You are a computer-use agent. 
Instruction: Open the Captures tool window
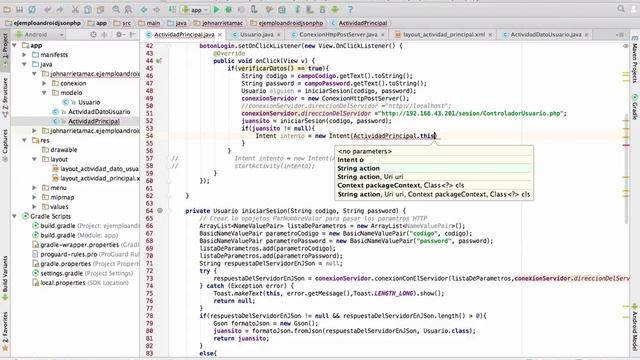tap(5, 145)
